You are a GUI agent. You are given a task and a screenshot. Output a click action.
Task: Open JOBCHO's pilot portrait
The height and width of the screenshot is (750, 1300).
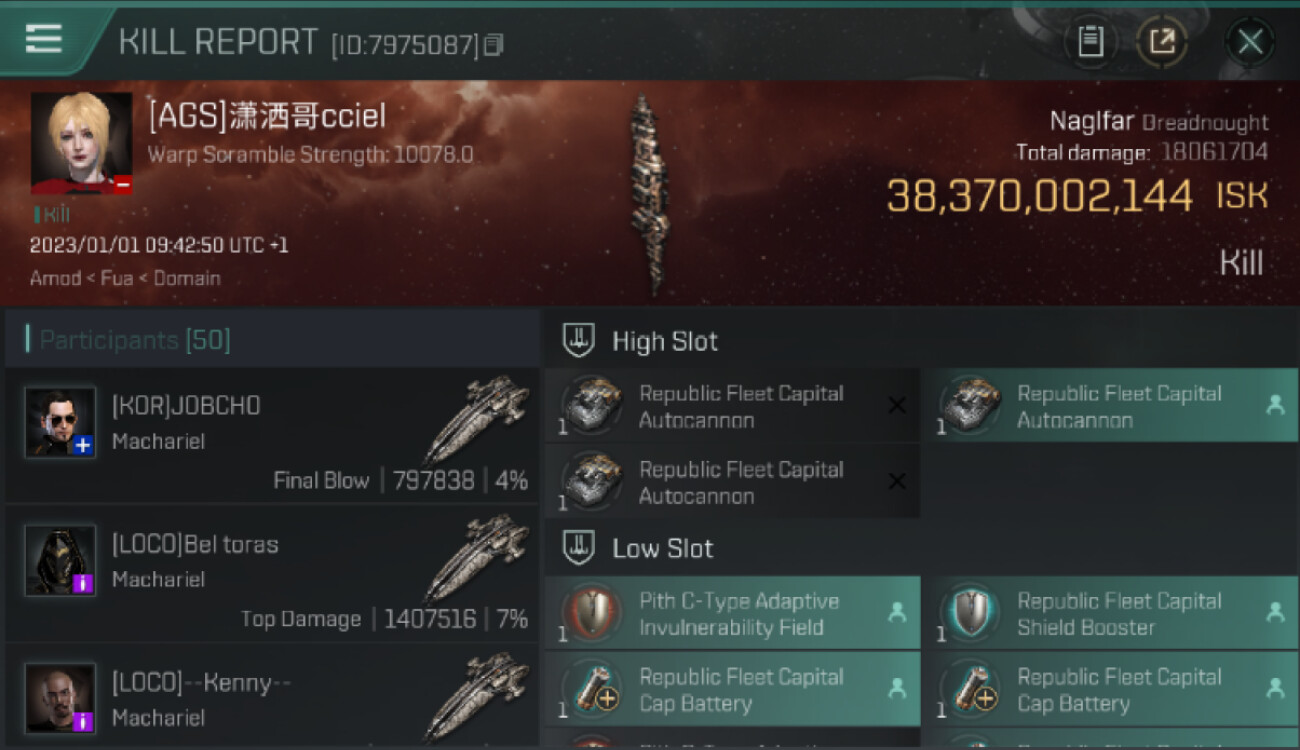tap(60, 422)
